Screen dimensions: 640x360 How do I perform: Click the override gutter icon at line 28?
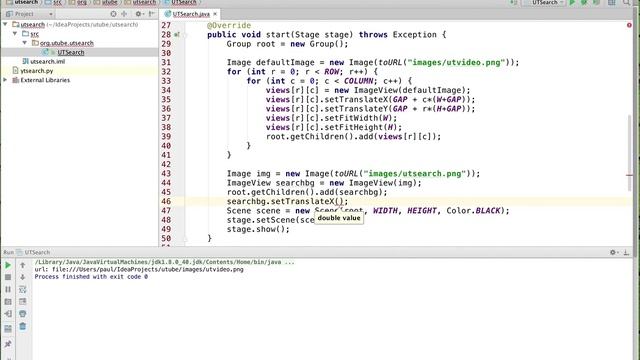(x=176, y=35)
